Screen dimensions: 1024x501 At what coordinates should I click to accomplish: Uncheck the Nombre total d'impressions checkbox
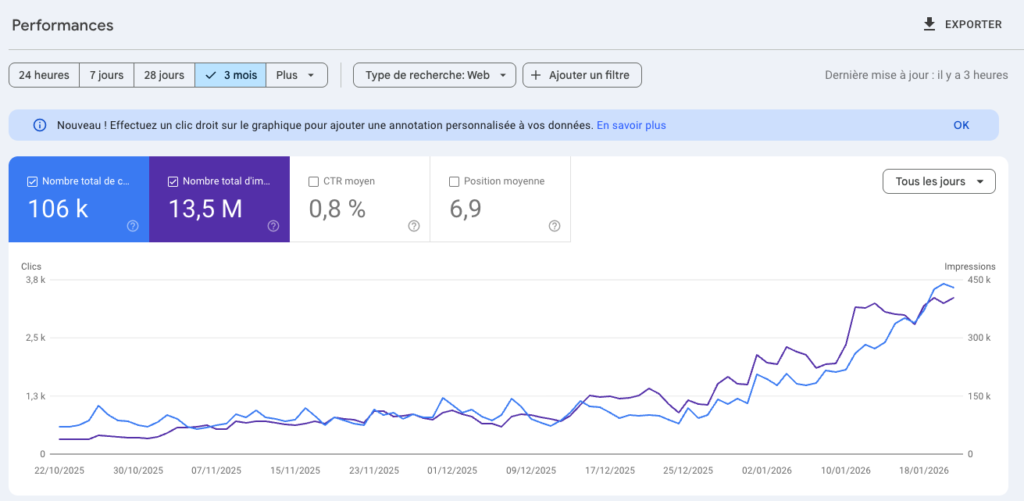coord(173,182)
